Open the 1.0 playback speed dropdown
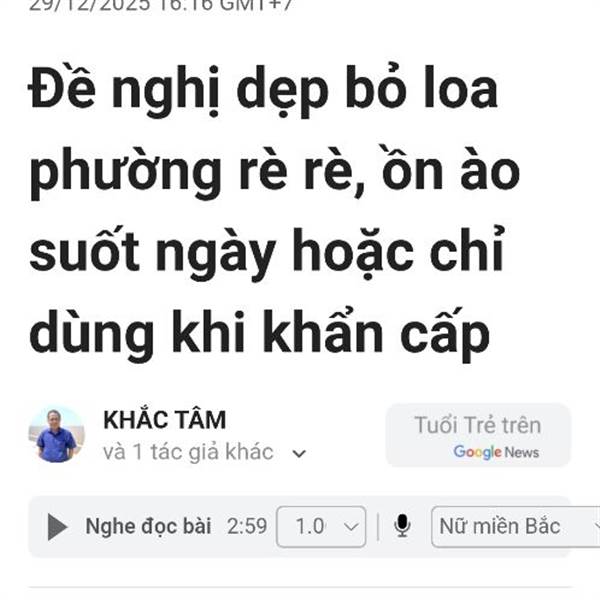 (x=321, y=527)
